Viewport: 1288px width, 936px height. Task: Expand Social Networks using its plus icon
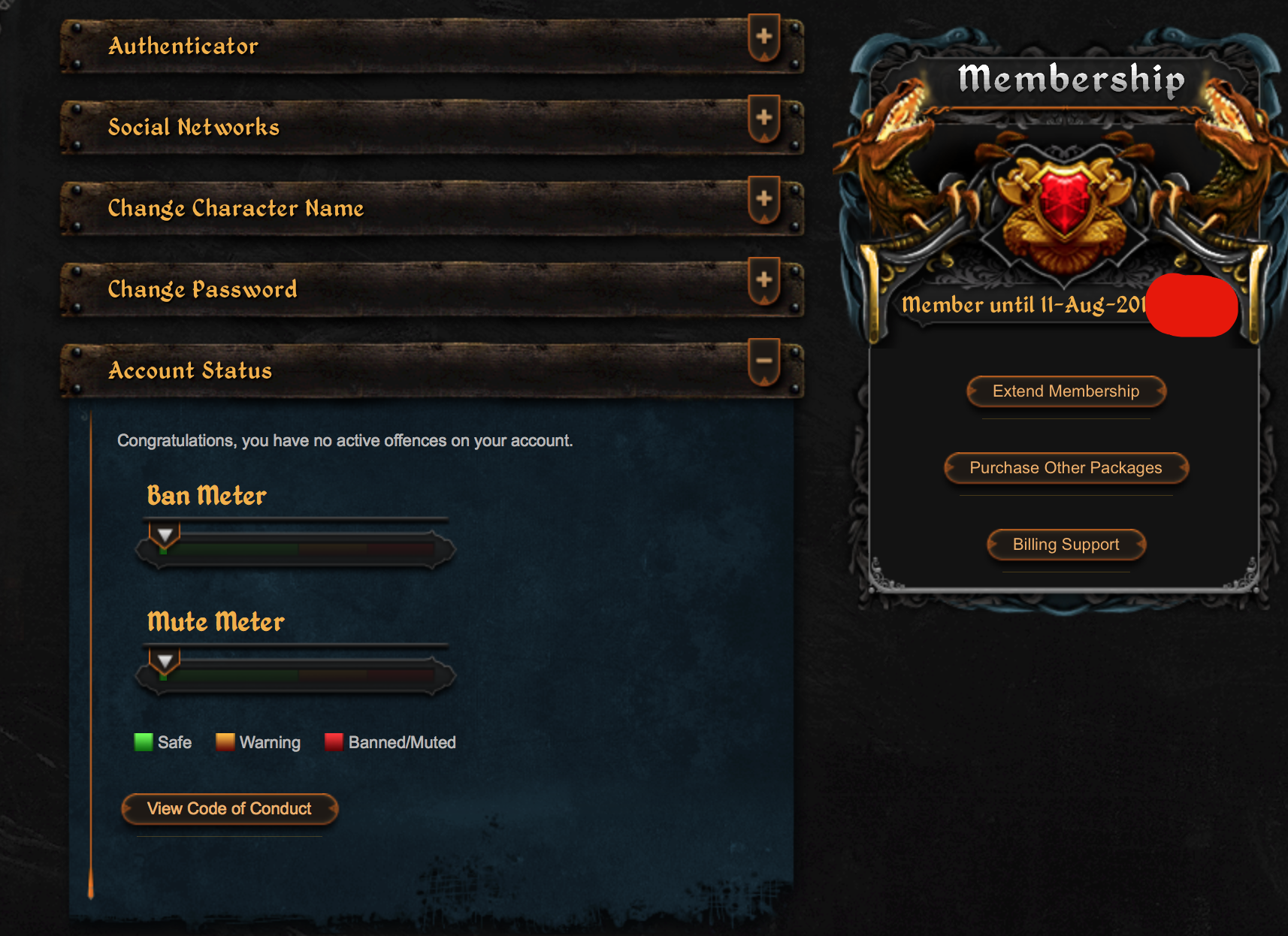pos(764,119)
